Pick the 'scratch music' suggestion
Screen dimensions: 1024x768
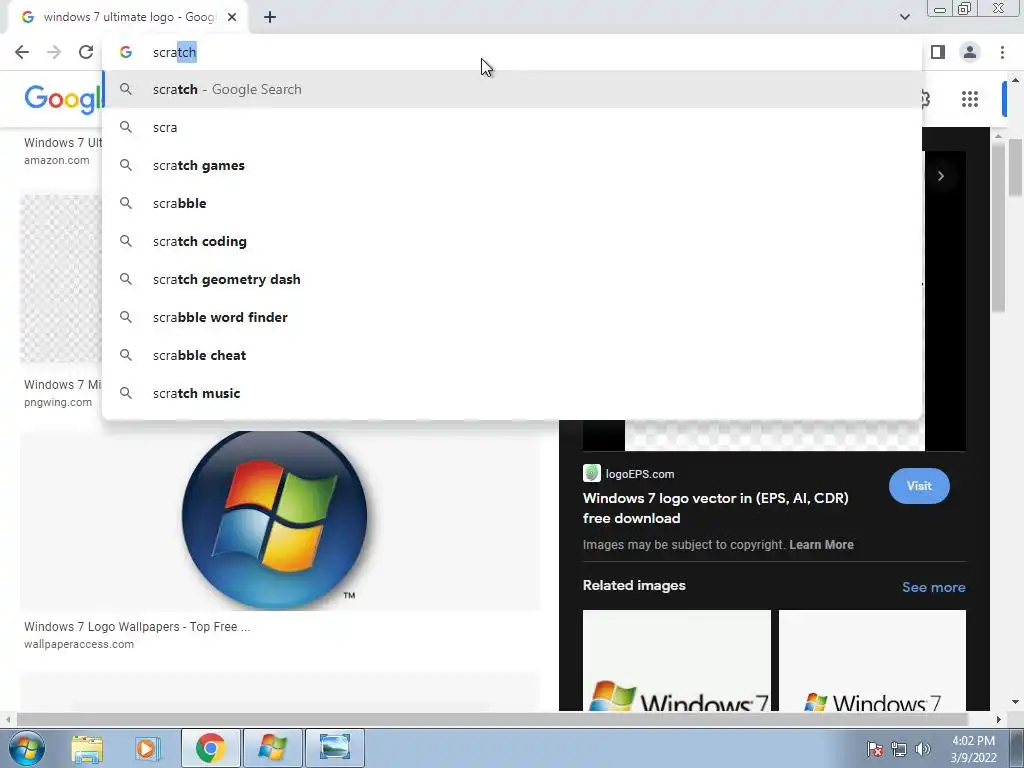pyautogui.click(x=512, y=393)
